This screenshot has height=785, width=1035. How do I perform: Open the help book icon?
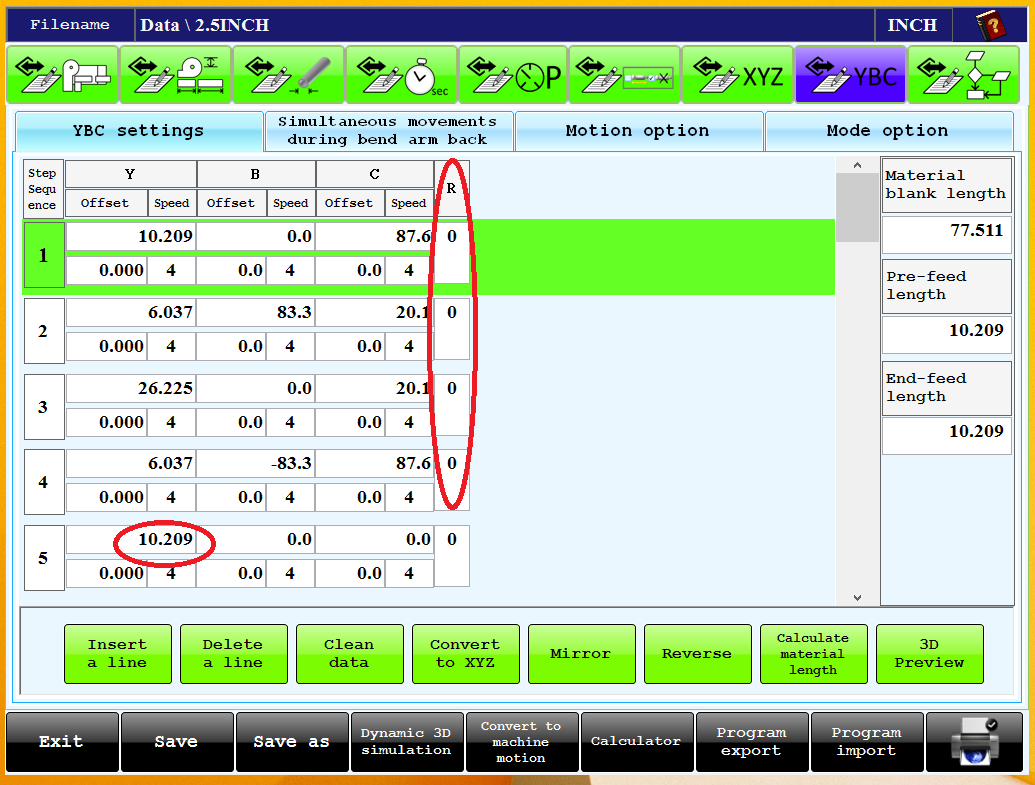coord(992,25)
